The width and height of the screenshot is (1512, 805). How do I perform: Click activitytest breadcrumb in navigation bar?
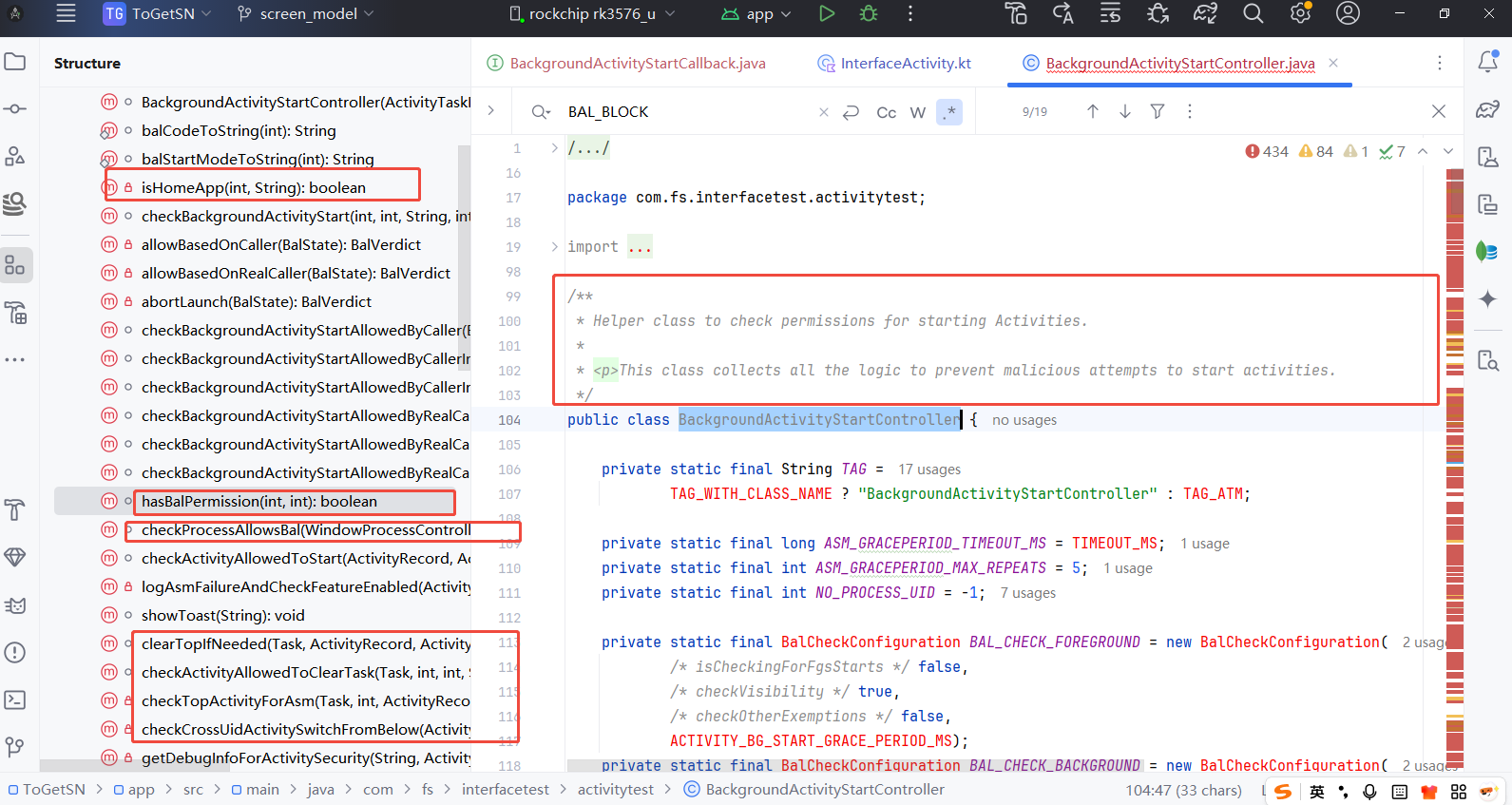coord(616,790)
